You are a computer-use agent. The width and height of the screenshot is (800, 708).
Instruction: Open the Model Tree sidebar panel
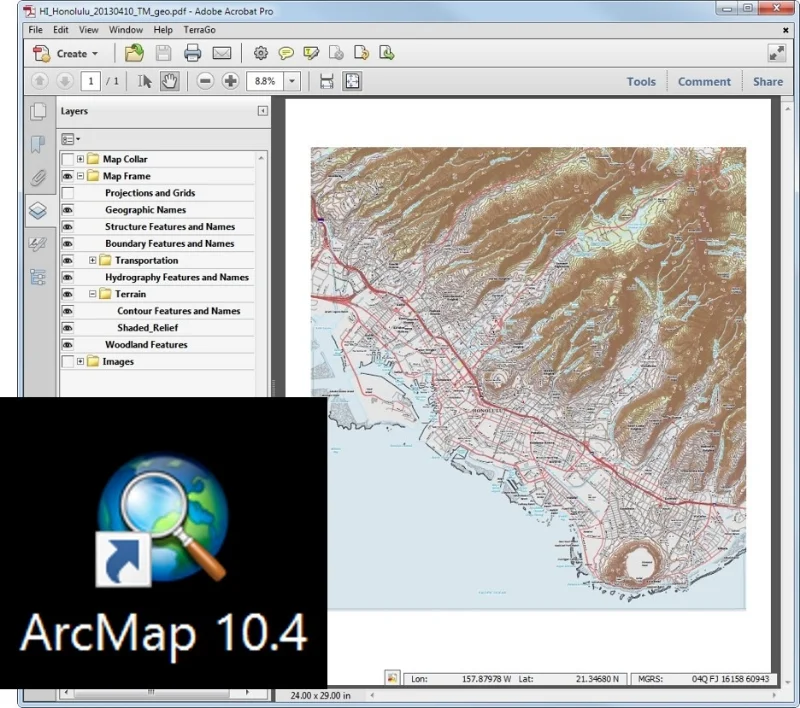(x=38, y=277)
